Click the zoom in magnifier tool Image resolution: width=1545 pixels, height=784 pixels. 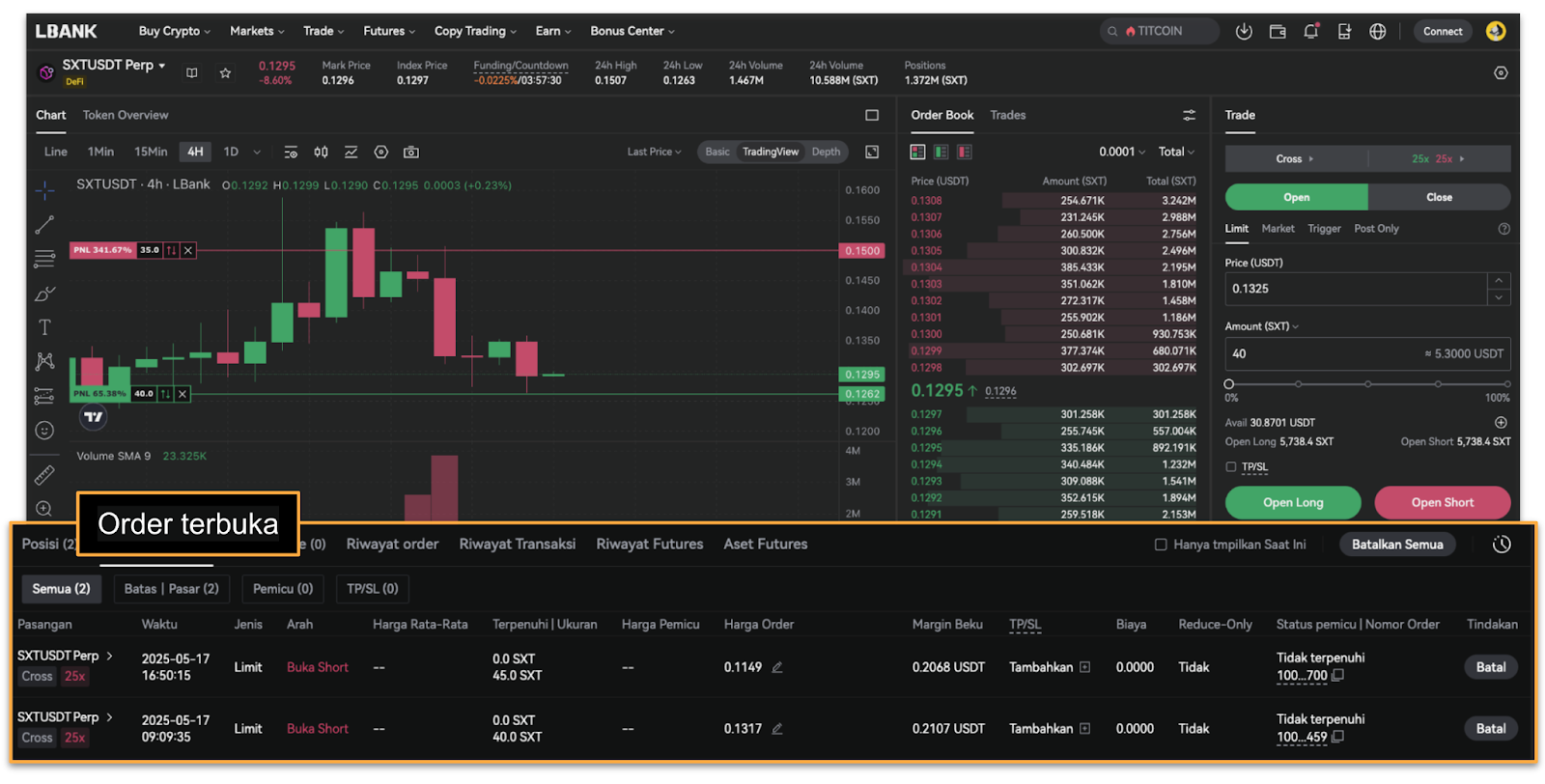[x=44, y=509]
